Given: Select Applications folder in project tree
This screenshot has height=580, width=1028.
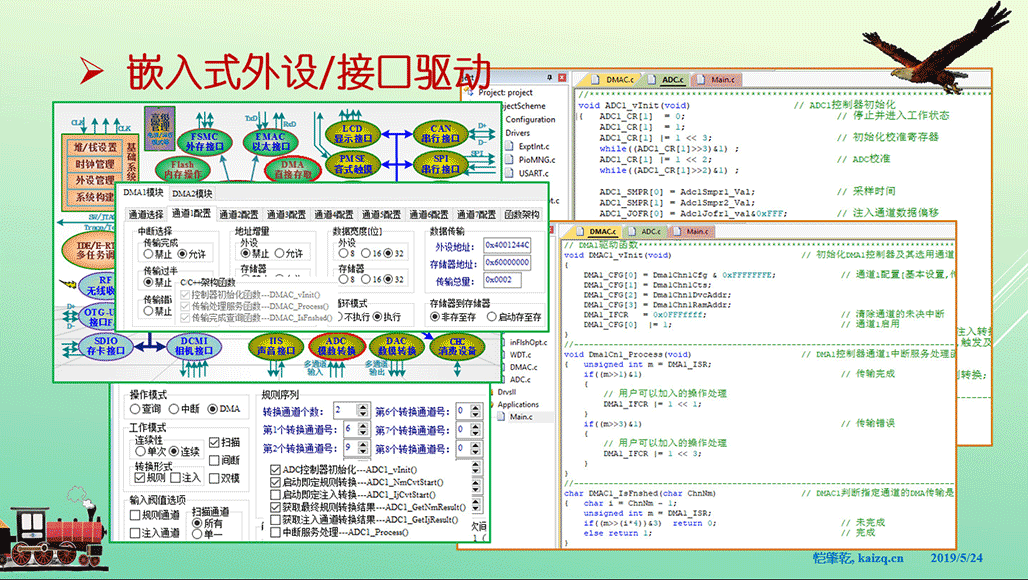Looking at the screenshot, I should tap(518, 404).
